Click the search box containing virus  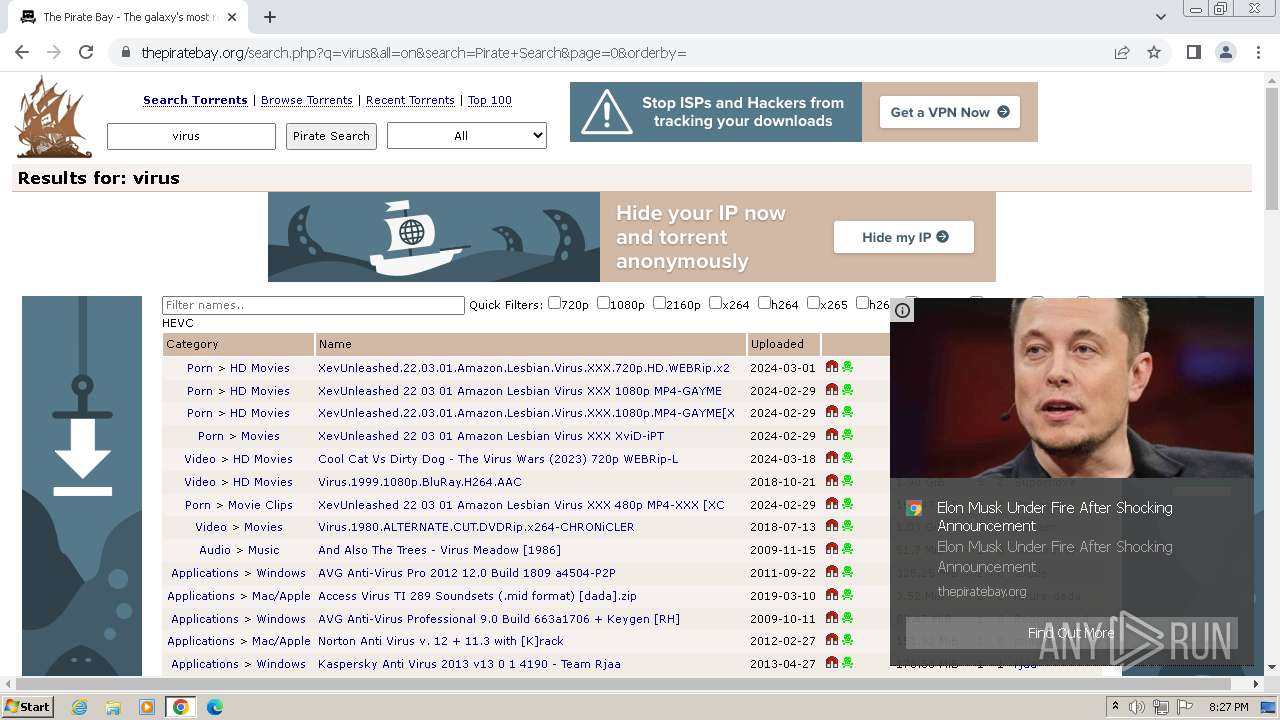(191, 136)
